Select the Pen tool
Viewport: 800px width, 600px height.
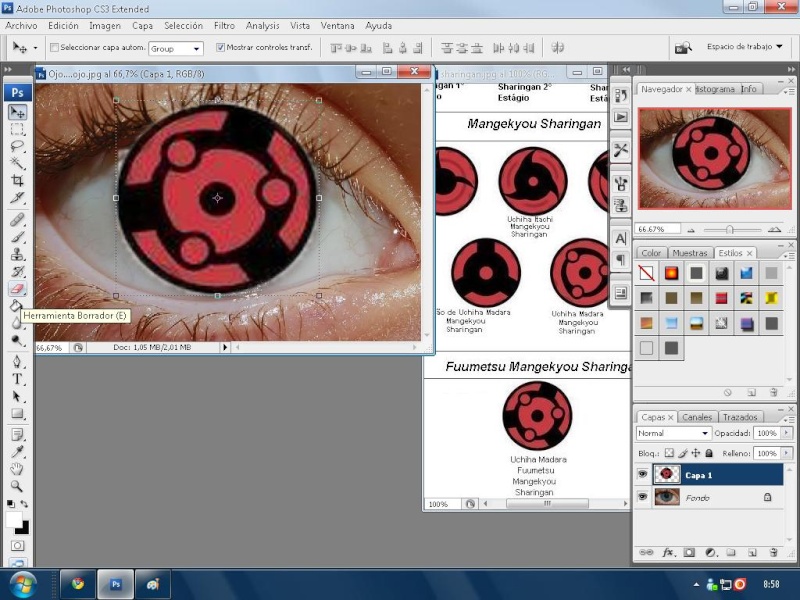point(18,362)
